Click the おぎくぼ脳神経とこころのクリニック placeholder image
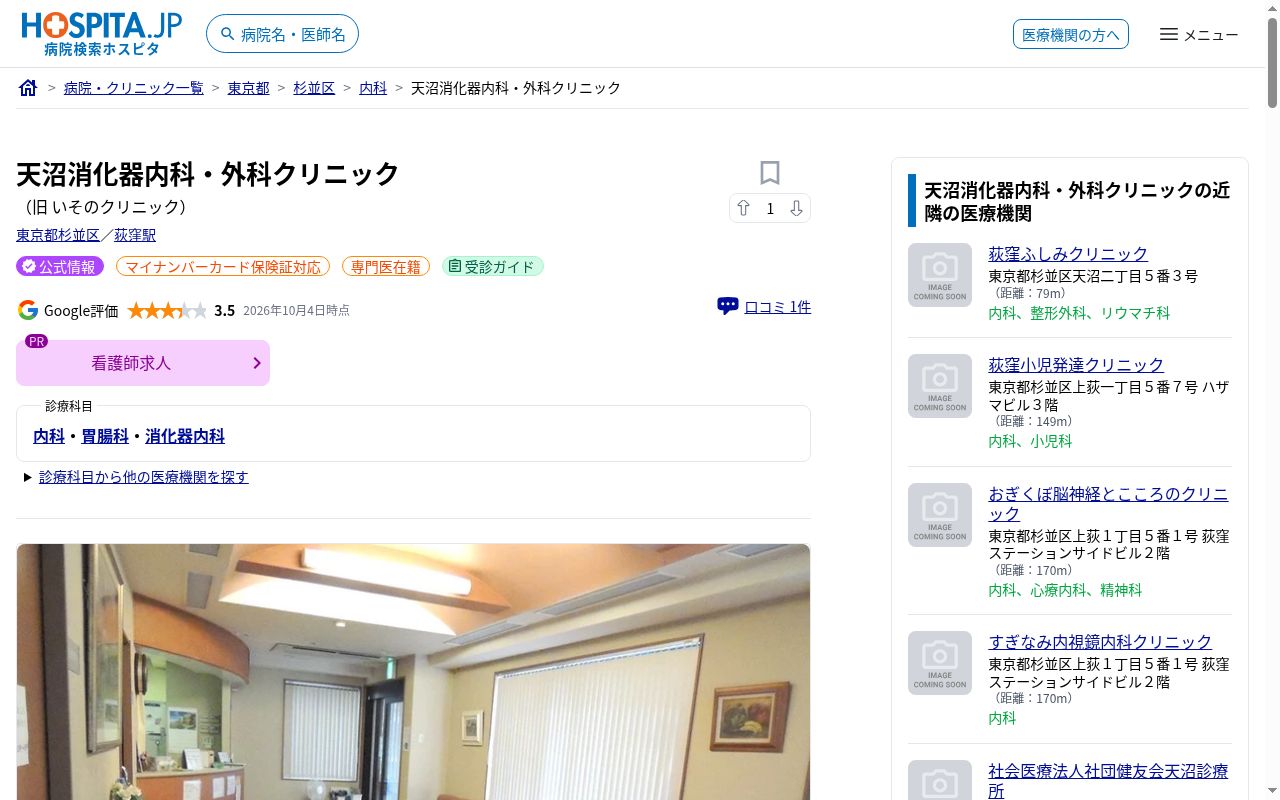Screen dimensions: 1280x800 coord(940,515)
